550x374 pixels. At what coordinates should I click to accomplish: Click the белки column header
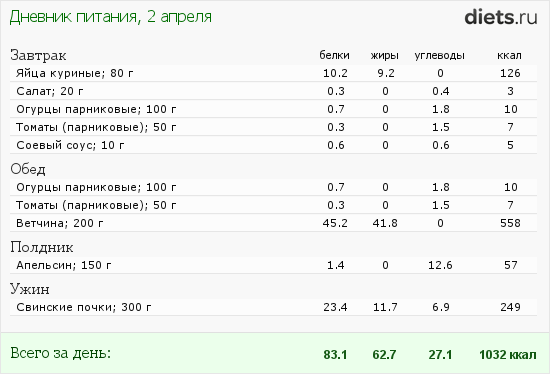click(x=334, y=55)
